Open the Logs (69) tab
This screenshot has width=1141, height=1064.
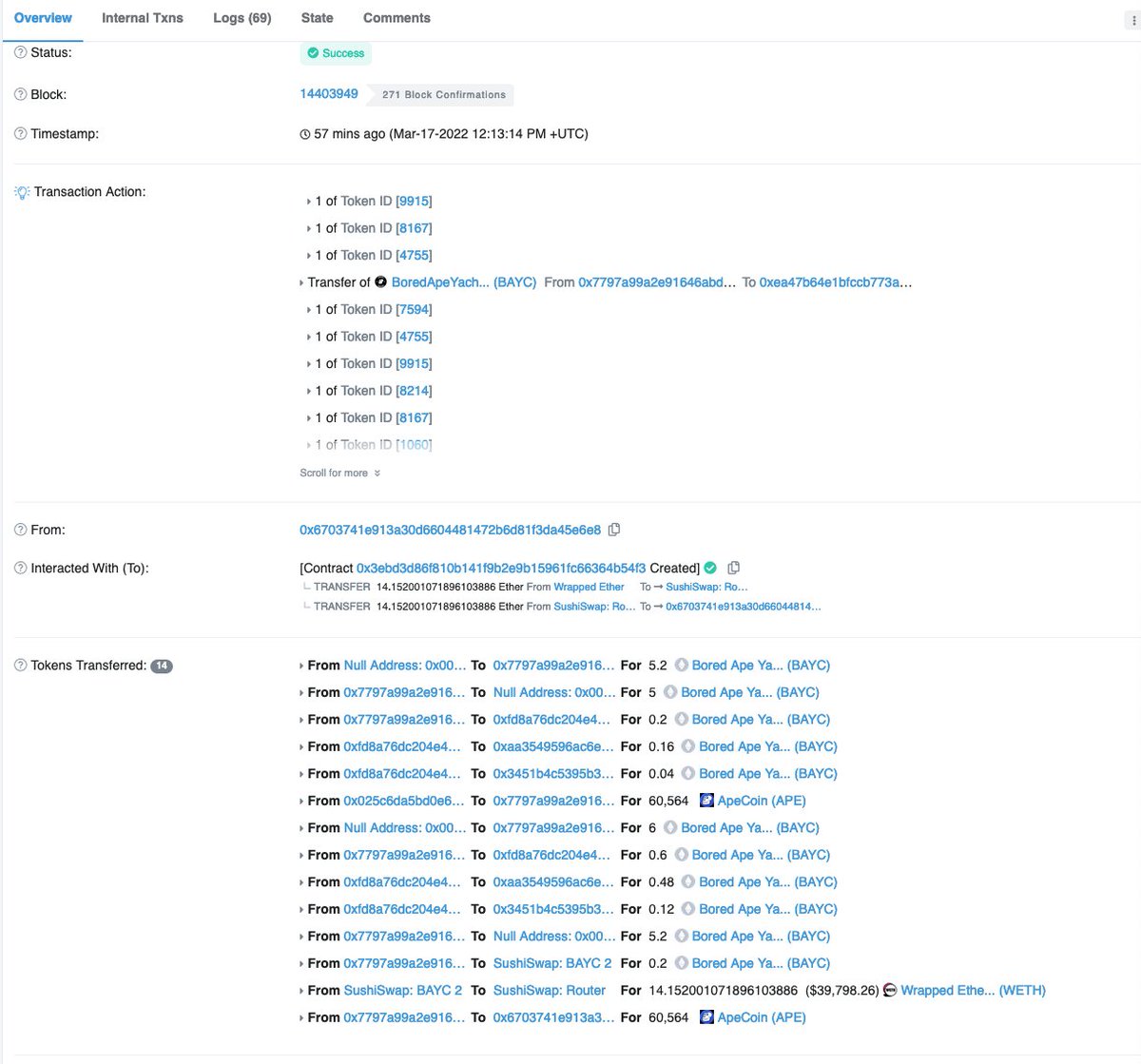click(x=242, y=18)
